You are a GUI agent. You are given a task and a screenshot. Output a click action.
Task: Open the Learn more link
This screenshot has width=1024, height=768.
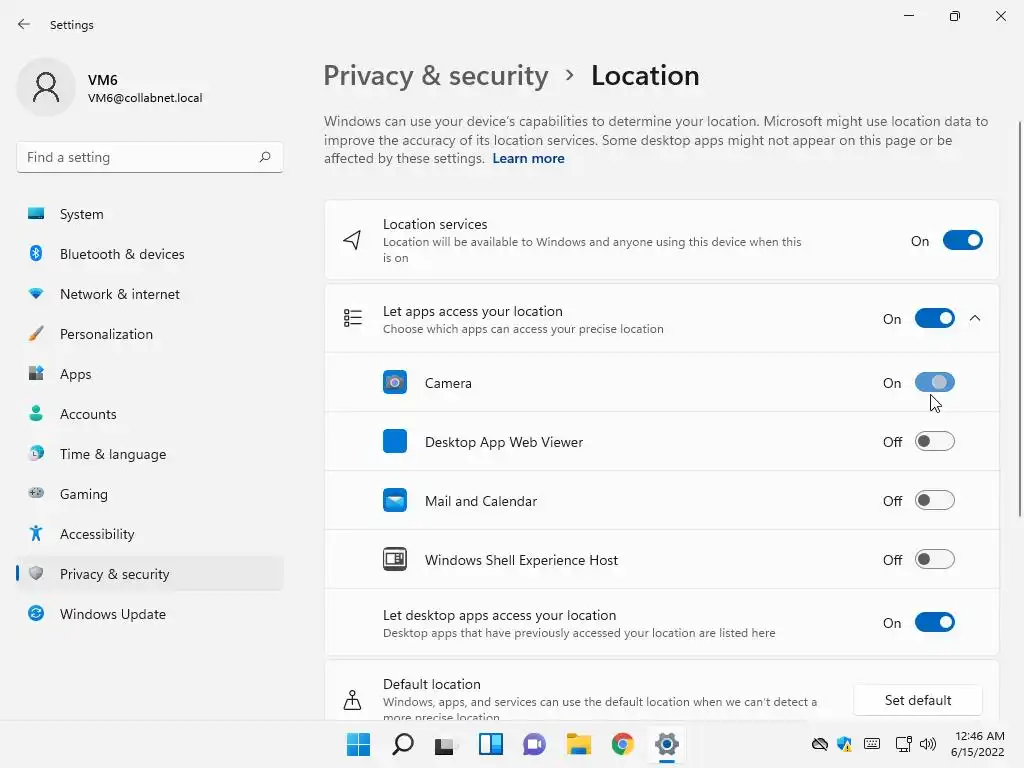coord(528,159)
